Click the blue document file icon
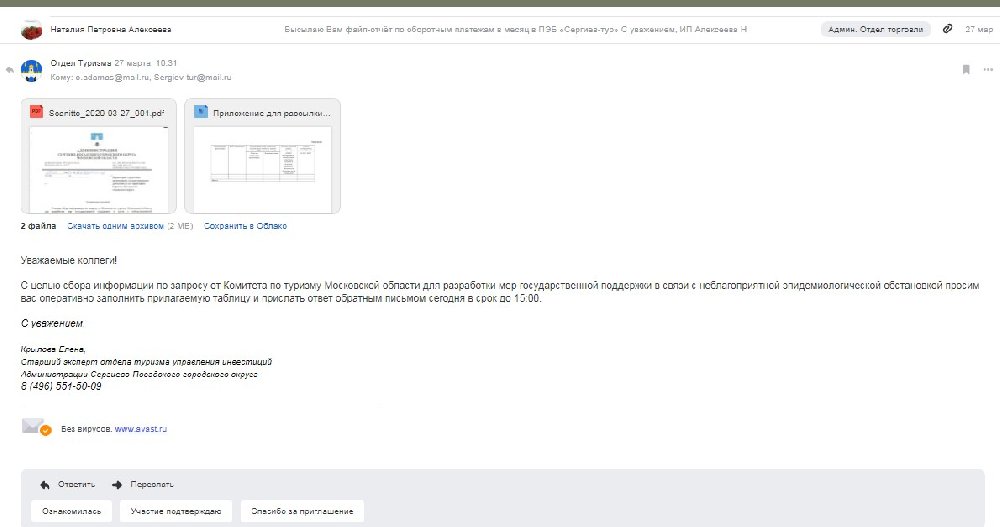Viewport: 1000px width, 527px height. (x=200, y=112)
